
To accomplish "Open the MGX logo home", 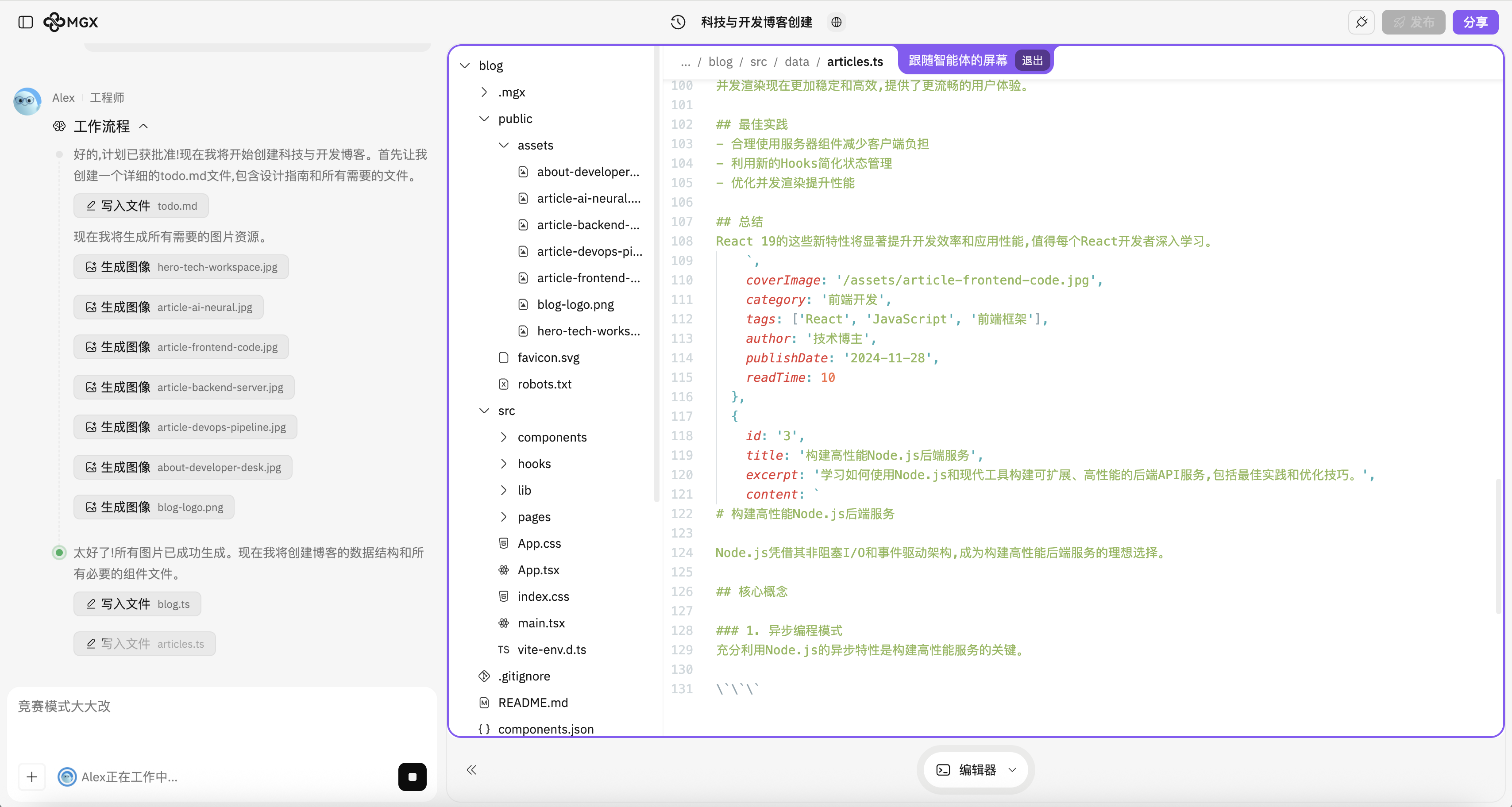I will coord(71,22).
